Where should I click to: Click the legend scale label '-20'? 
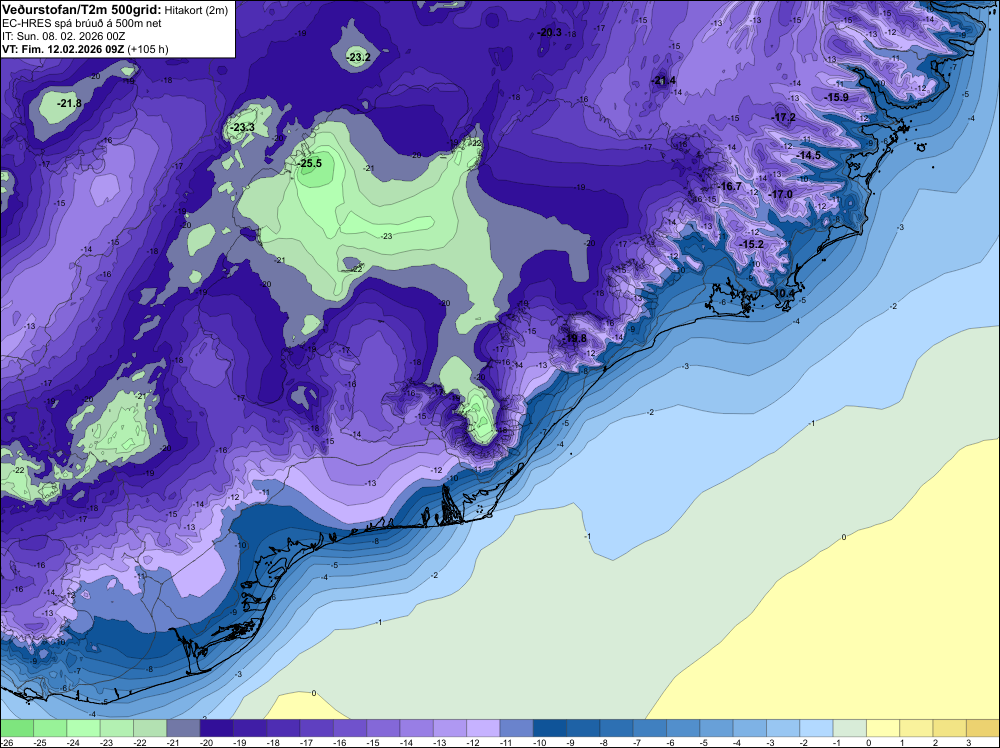207,742
